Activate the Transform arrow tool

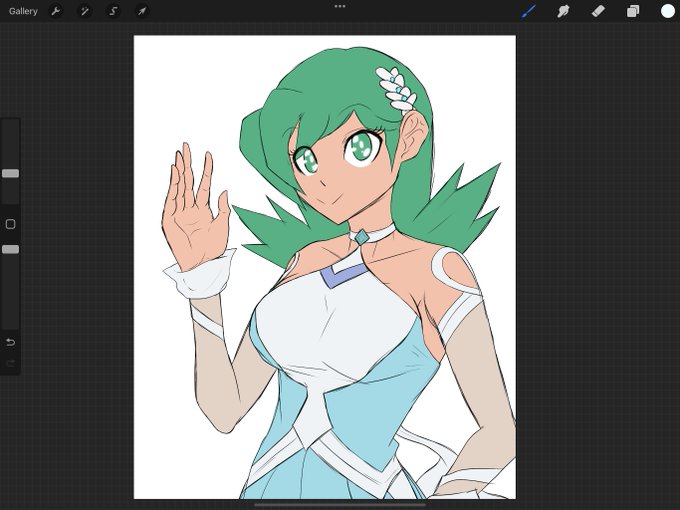pyautogui.click(x=142, y=11)
